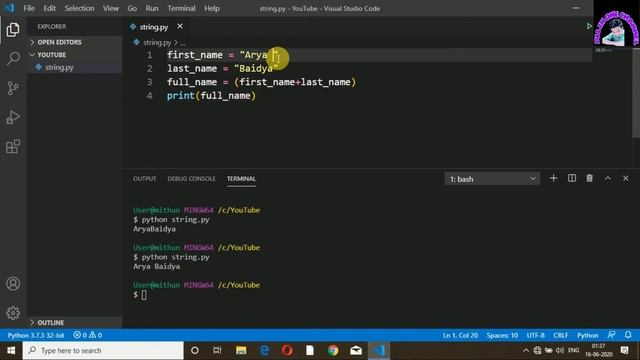Click the full_name assignment line

pos(261,82)
